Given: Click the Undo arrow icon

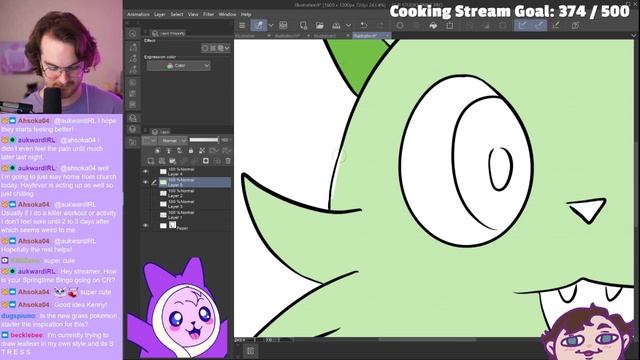Looking at the screenshot, I should click(x=364, y=25).
